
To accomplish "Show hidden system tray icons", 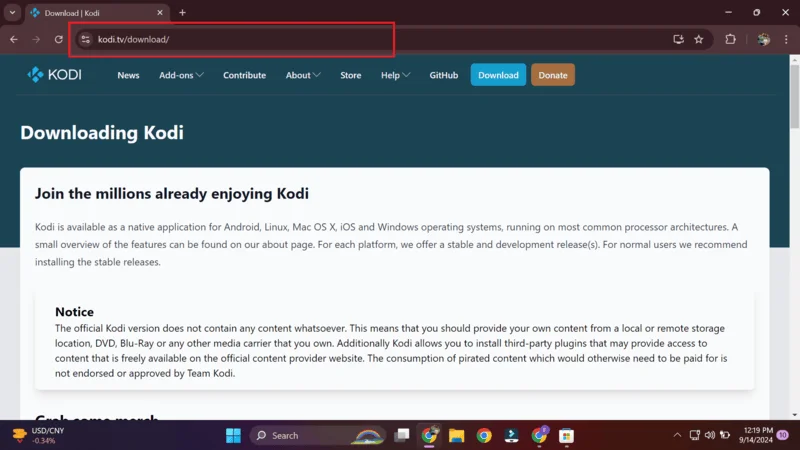I will pyautogui.click(x=677, y=435).
